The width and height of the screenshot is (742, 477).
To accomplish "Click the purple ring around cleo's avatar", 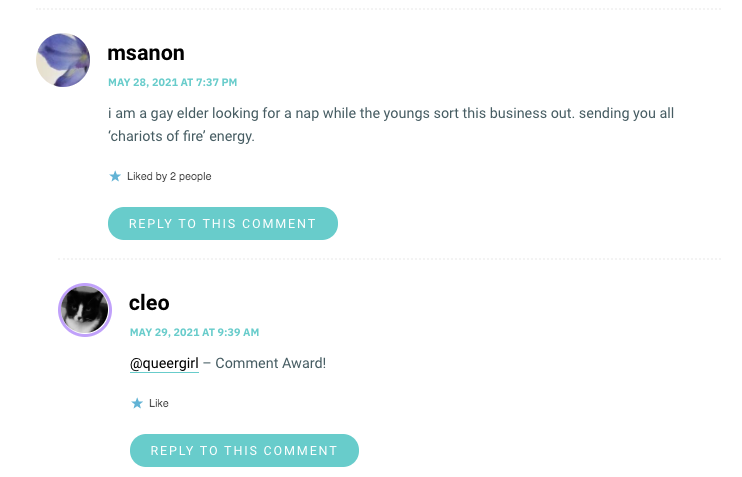I will click(61, 310).
